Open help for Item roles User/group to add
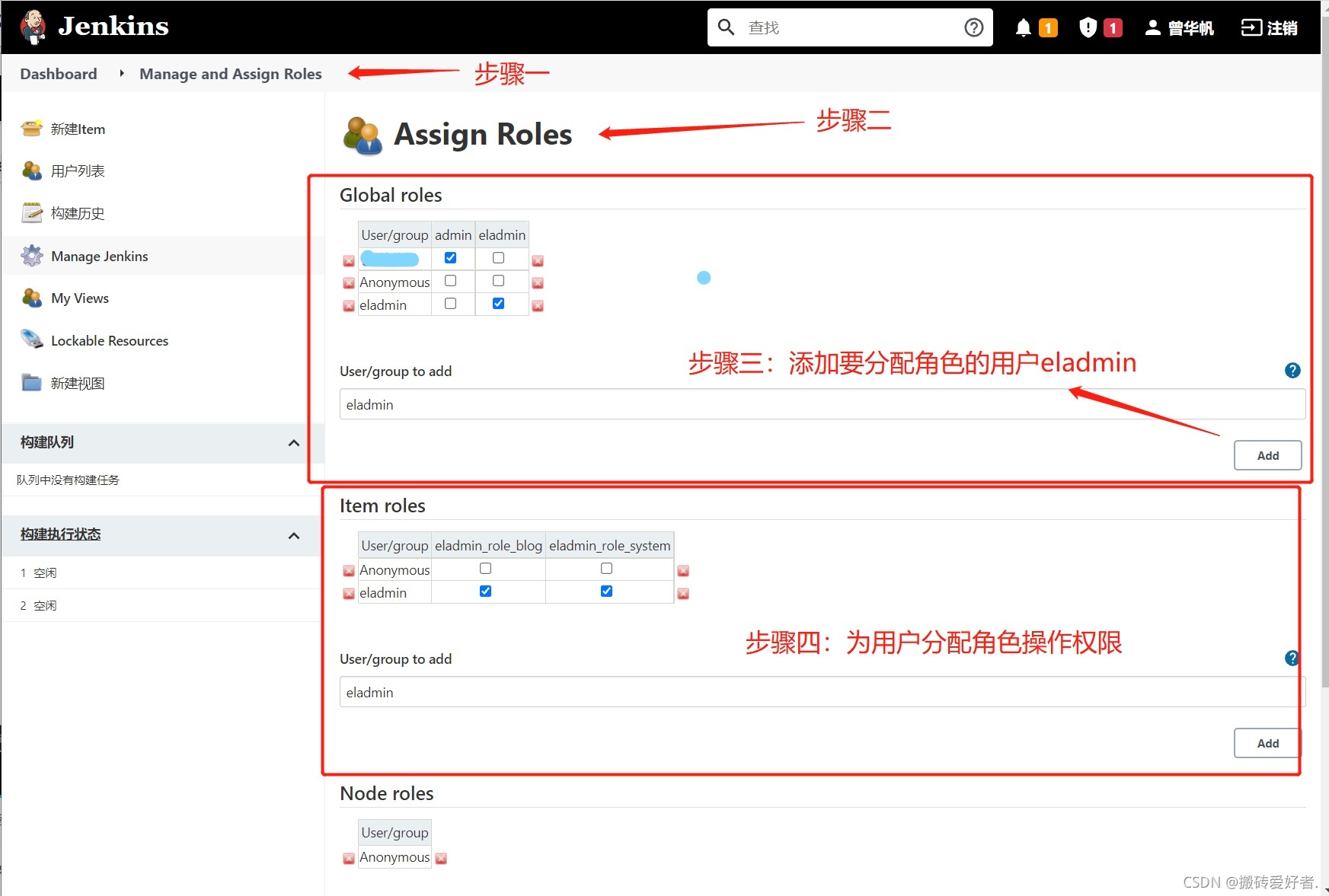 1292,658
